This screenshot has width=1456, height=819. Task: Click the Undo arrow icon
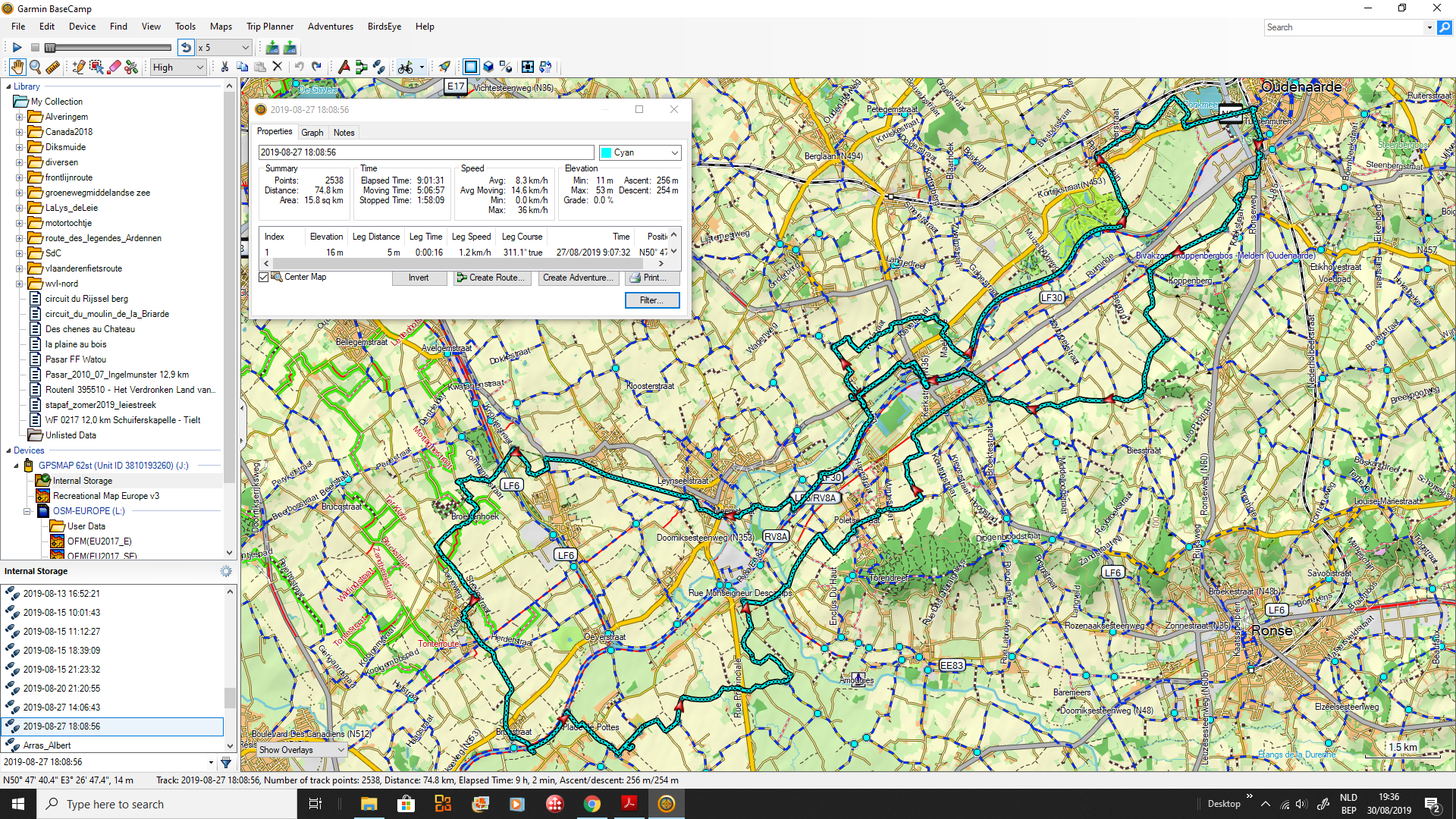pos(299,67)
